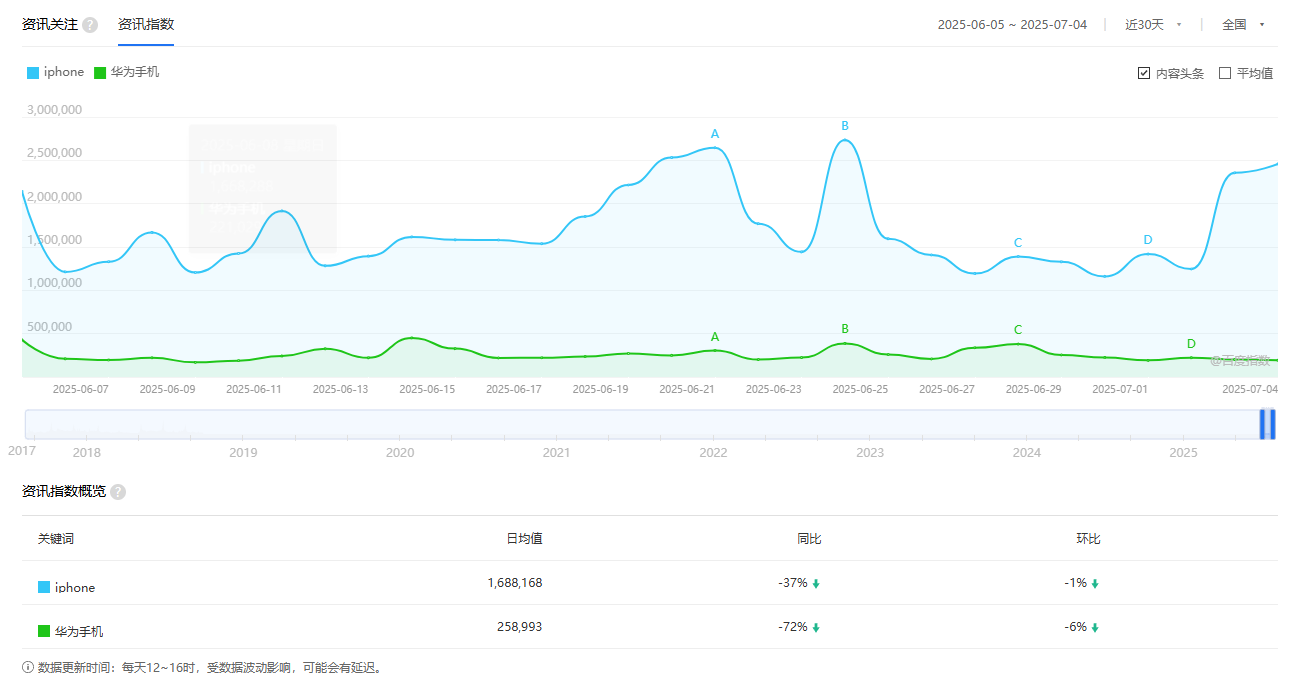Click the timeline range slider handle
1300x688 pixels.
pos(1267,424)
